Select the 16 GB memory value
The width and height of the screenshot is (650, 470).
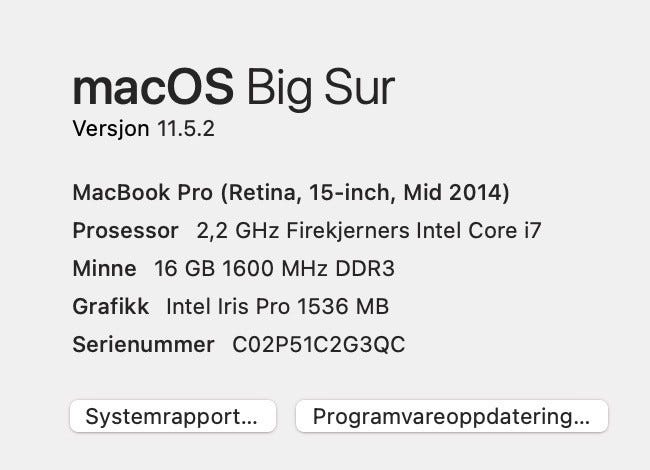point(182,268)
